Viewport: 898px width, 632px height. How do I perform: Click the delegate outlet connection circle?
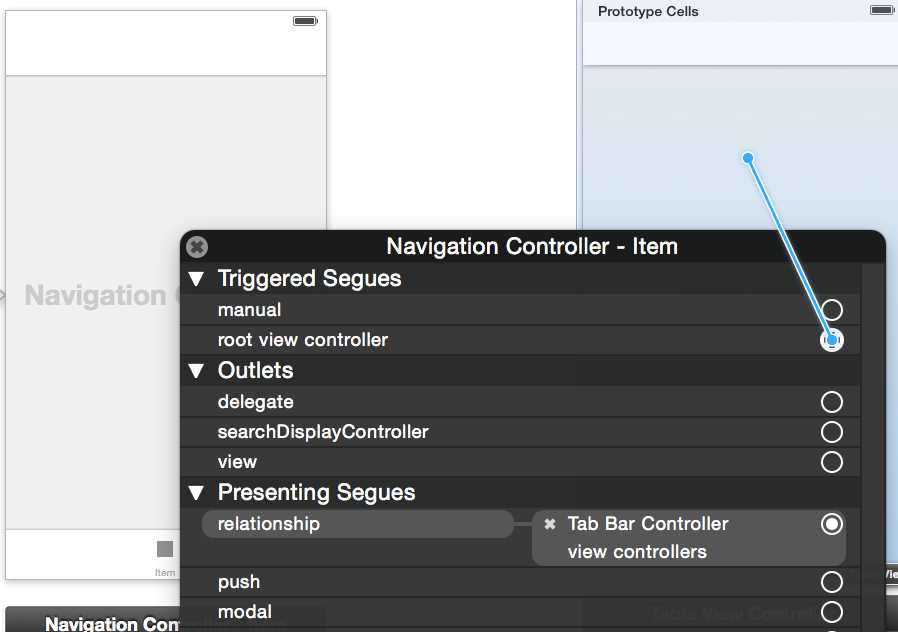[x=831, y=402]
